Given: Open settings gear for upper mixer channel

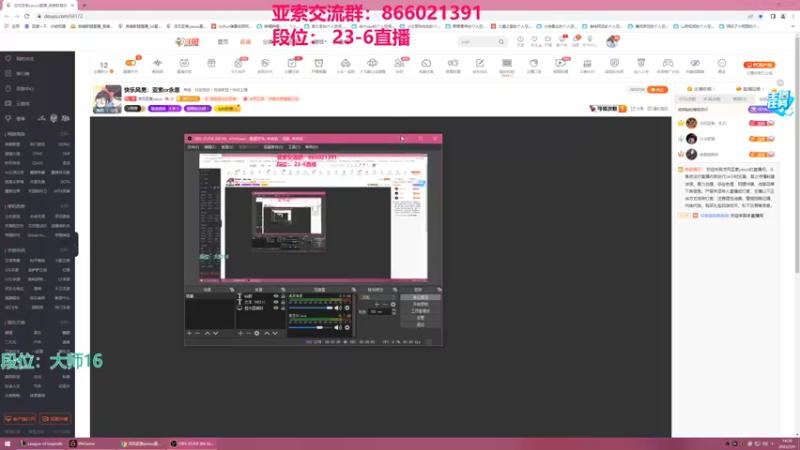Looking at the screenshot, I should pyautogui.click(x=347, y=308).
